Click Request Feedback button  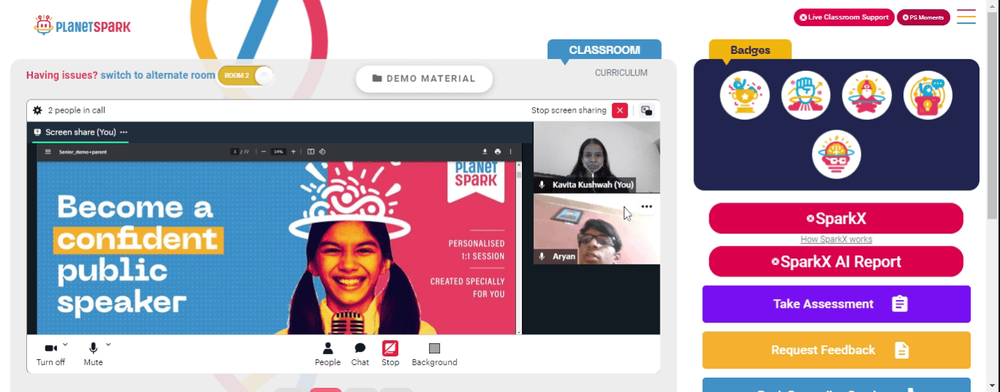click(836, 350)
